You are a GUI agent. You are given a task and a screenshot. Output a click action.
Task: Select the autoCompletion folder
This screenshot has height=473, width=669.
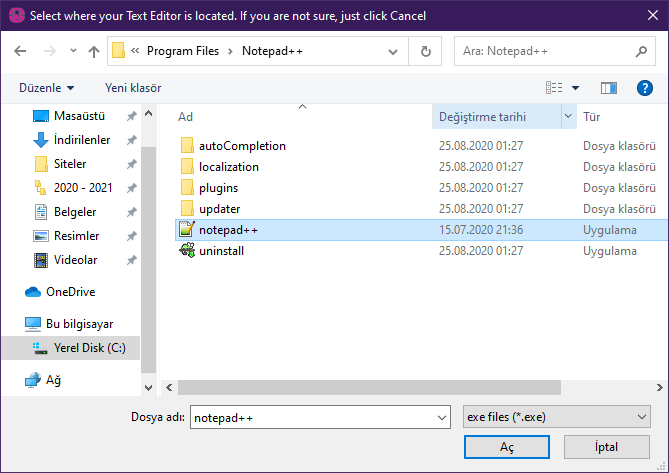[x=242, y=146]
